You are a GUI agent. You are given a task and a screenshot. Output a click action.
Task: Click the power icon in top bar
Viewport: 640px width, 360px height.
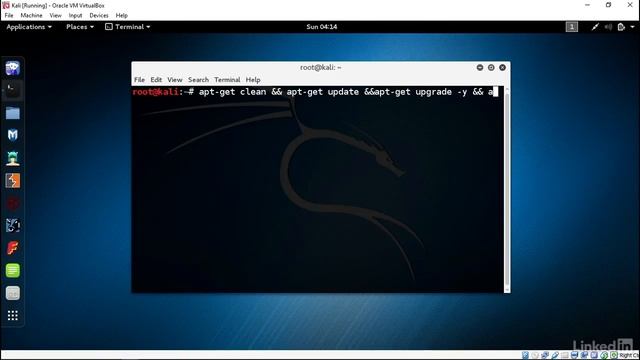pyautogui.click(x=621, y=27)
